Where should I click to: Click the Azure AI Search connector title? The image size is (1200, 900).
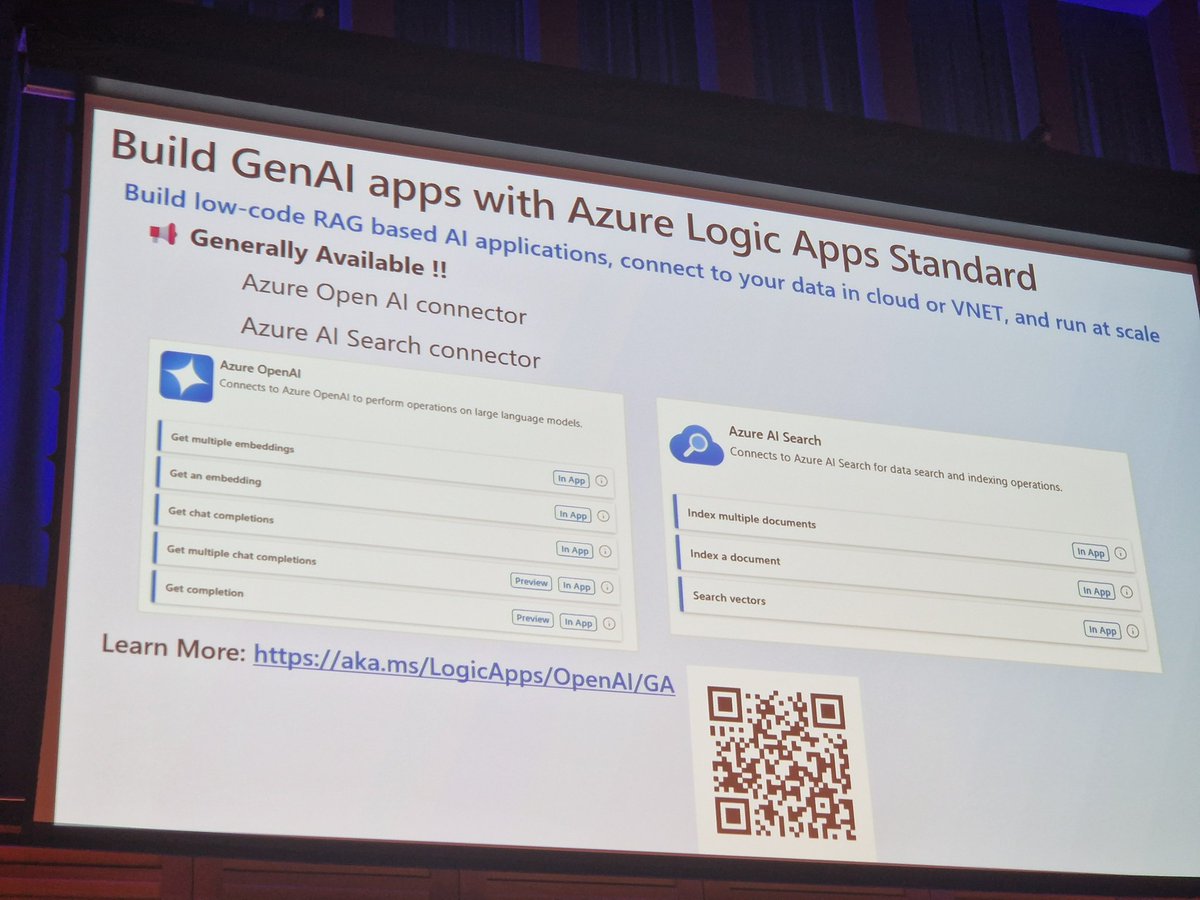tap(775, 438)
